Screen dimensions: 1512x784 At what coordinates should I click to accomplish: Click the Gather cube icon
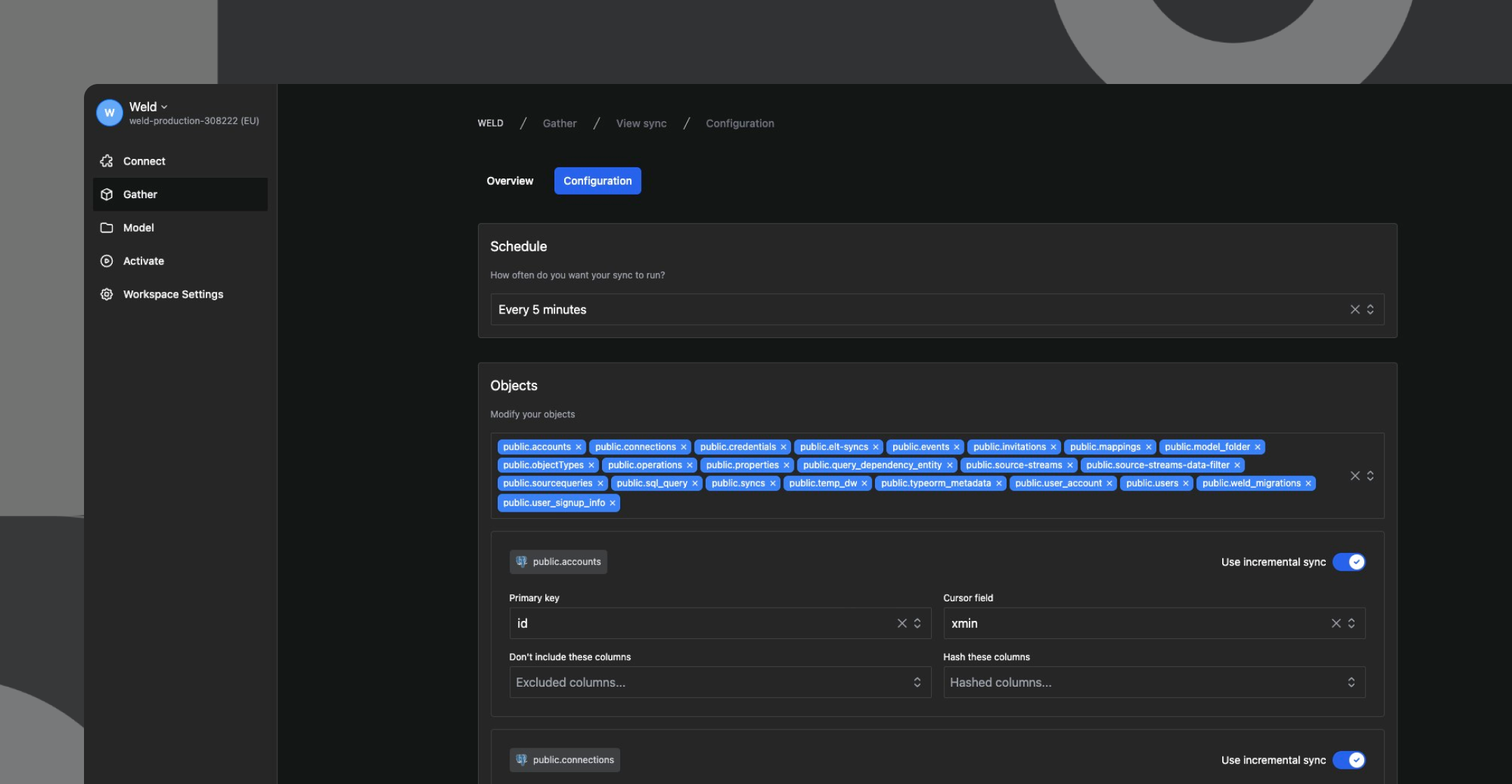click(x=106, y=195)
